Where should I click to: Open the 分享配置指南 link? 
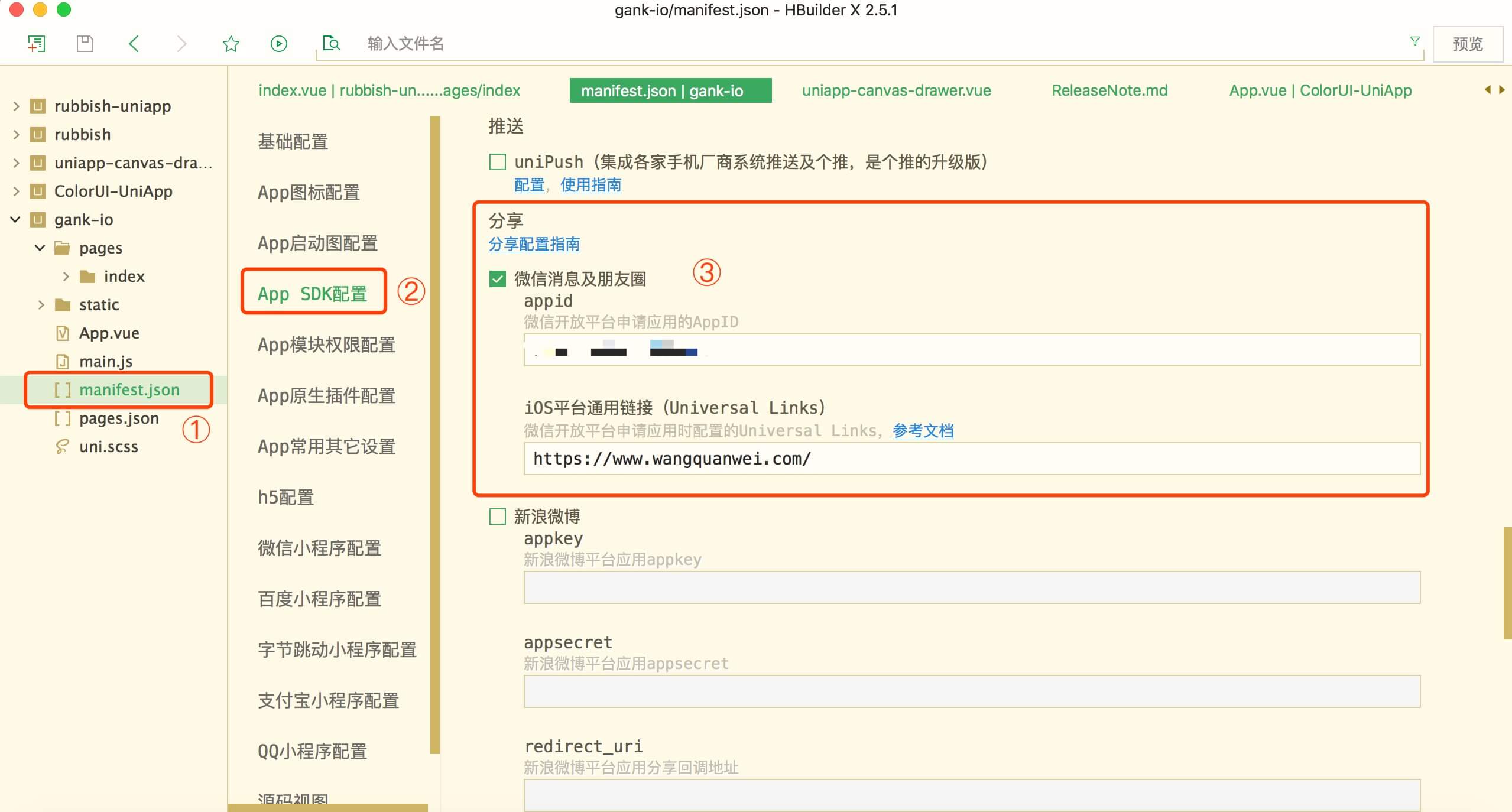coord(534,244)
